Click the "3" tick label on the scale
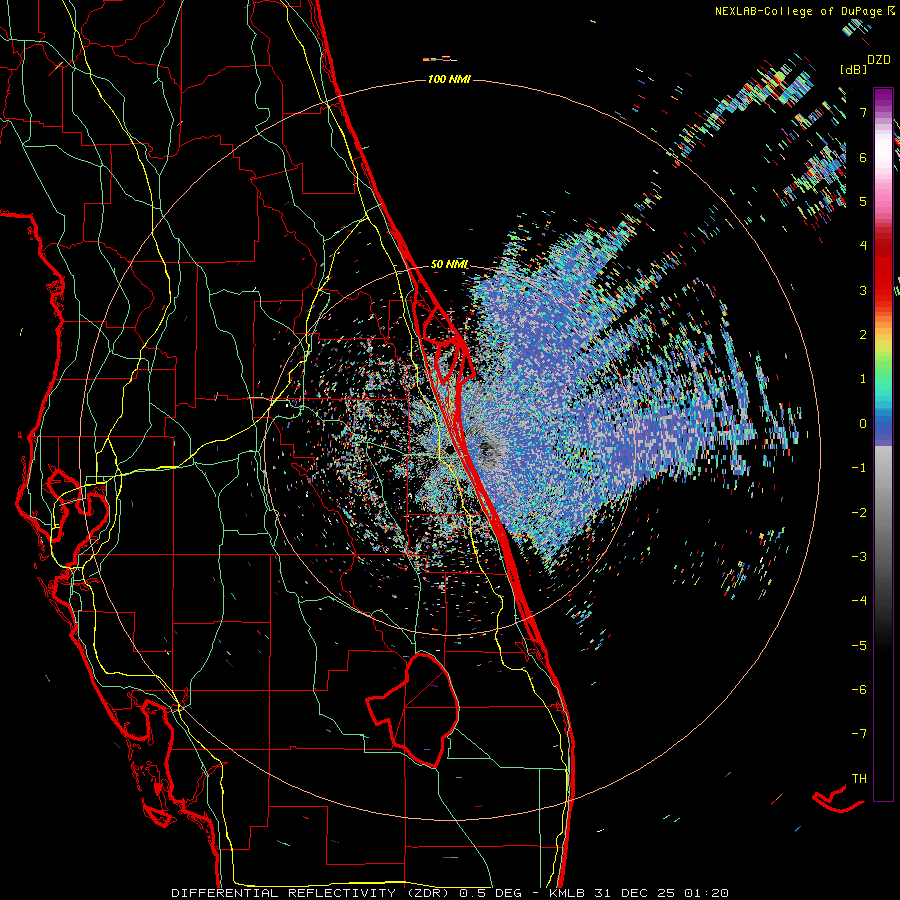Screen dimensions: 900x900 point(863,290)
